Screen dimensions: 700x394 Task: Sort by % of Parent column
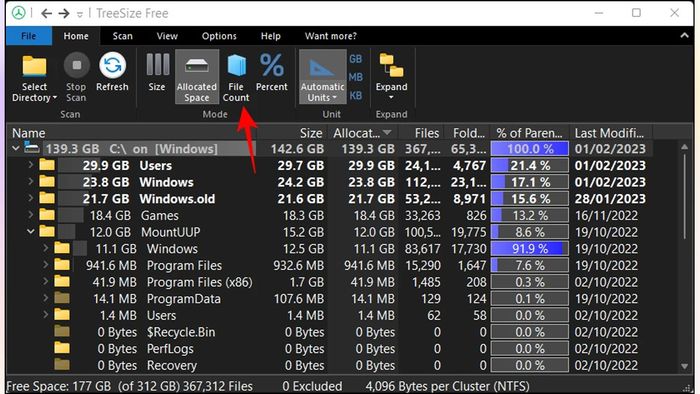pos(529,133)
